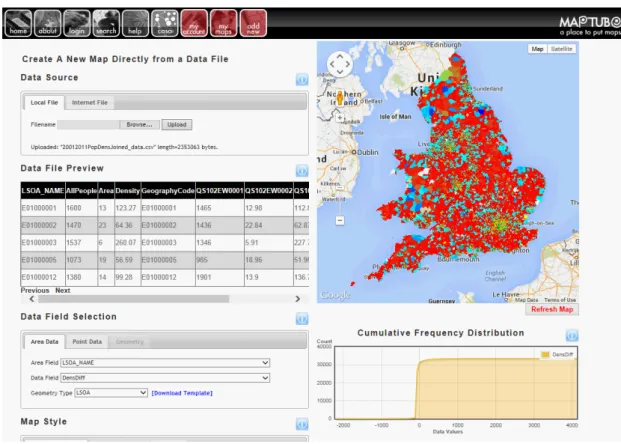Click the Download Template link

(x=182, y=393)
